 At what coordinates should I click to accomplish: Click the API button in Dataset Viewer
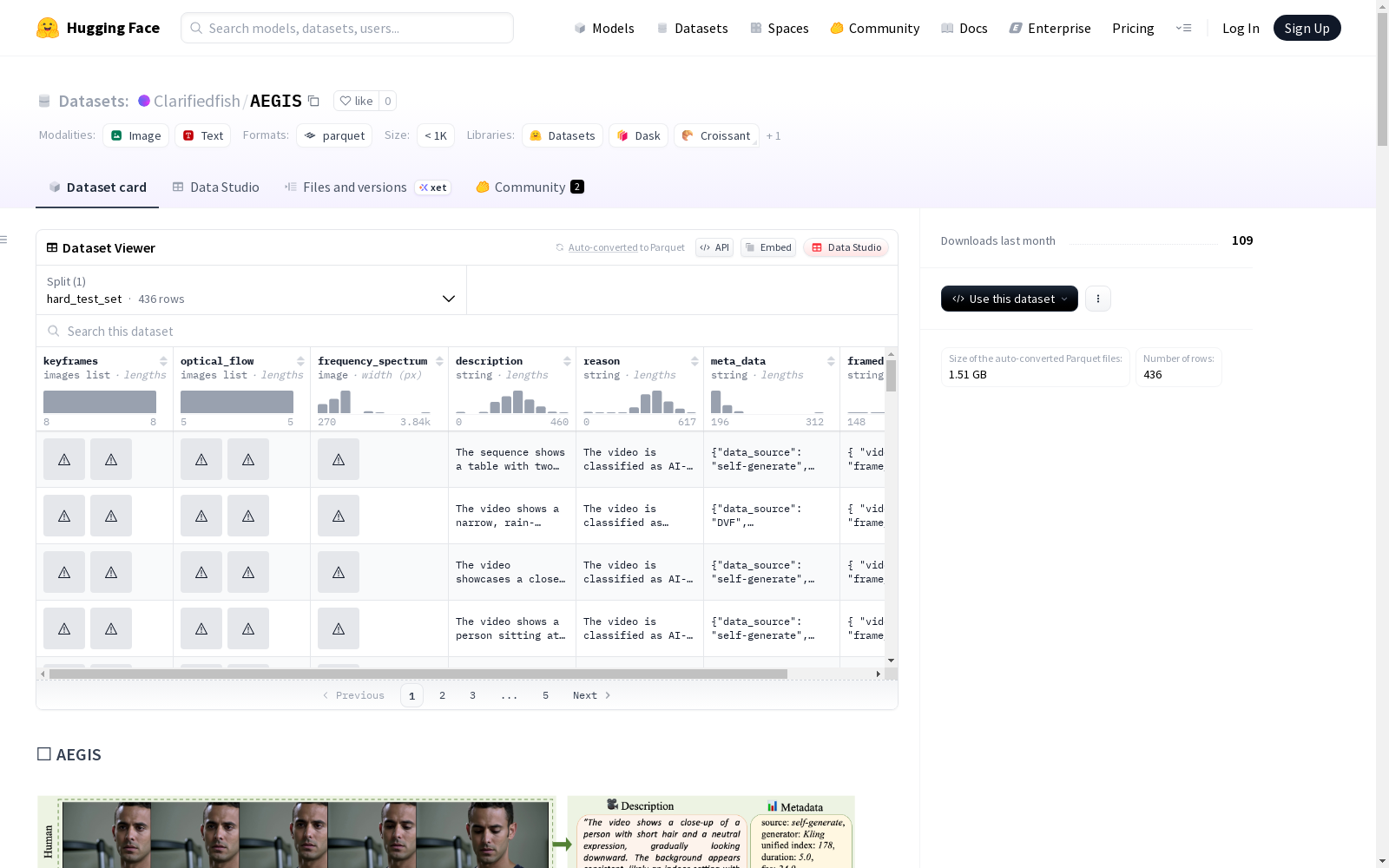[714, 247]
